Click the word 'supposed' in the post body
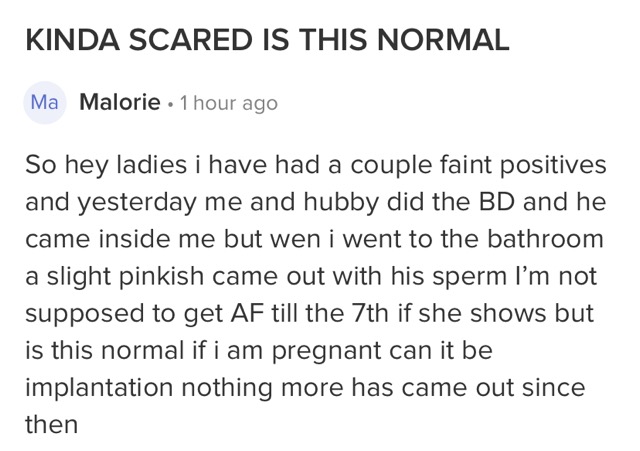Image resolution: width=640 pixels, height=451 pixels. click(x=85, y=314)
